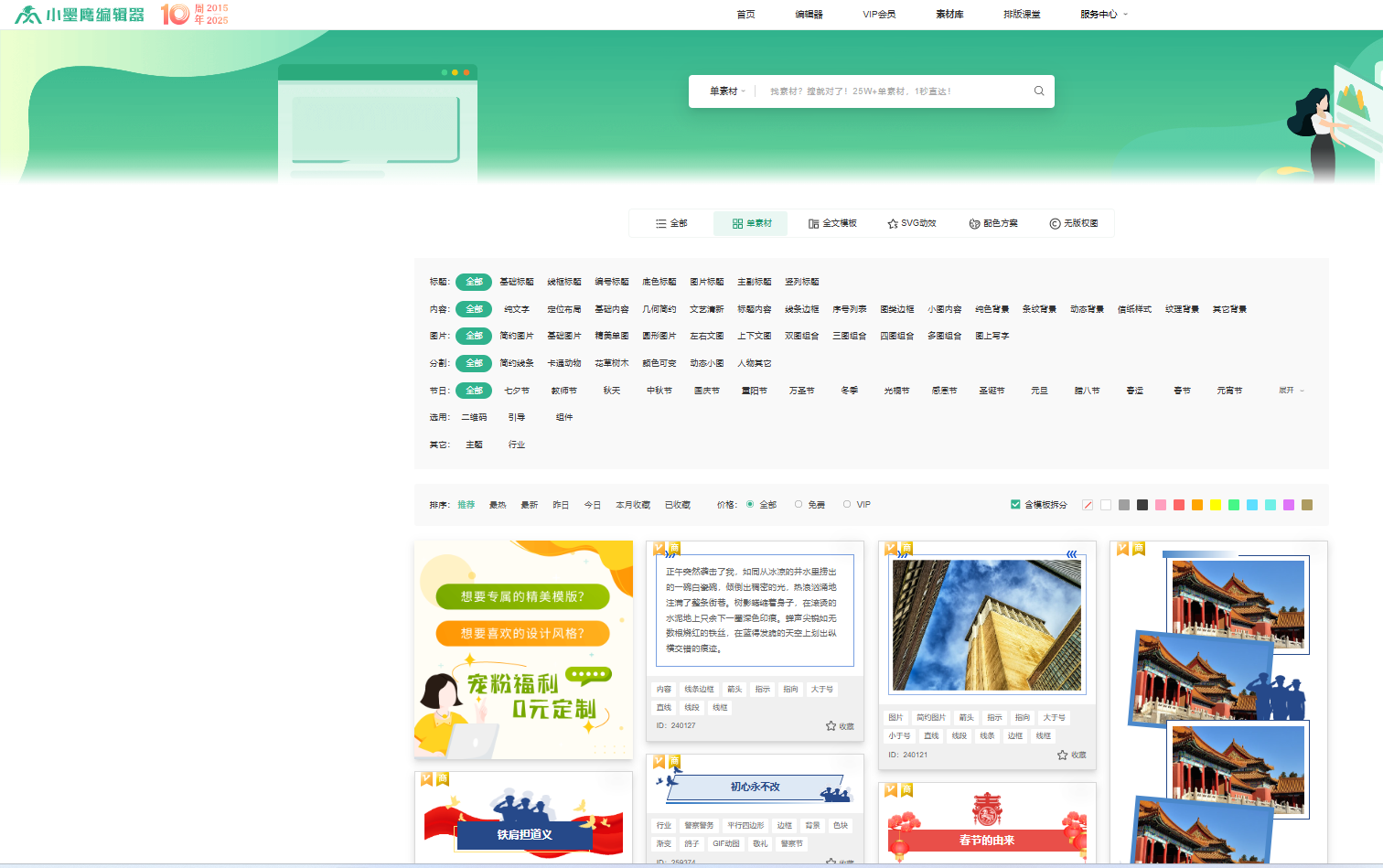Expand the 节日 row with 展开
The width and height of the screenshot is (1383, 868).
1291,391
